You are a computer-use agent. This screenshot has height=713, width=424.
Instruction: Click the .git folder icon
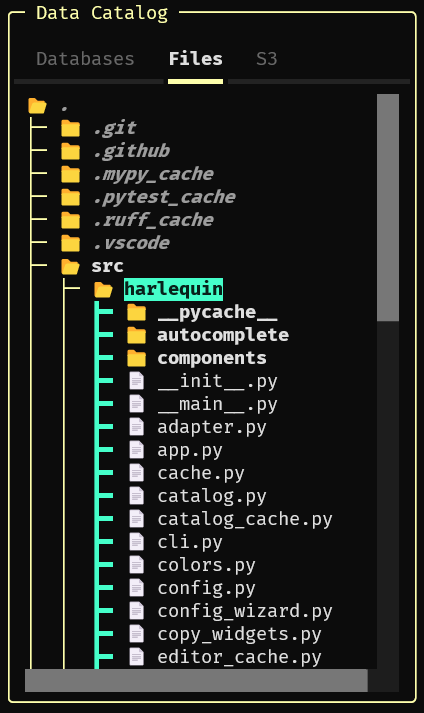[x=71, y=129]
